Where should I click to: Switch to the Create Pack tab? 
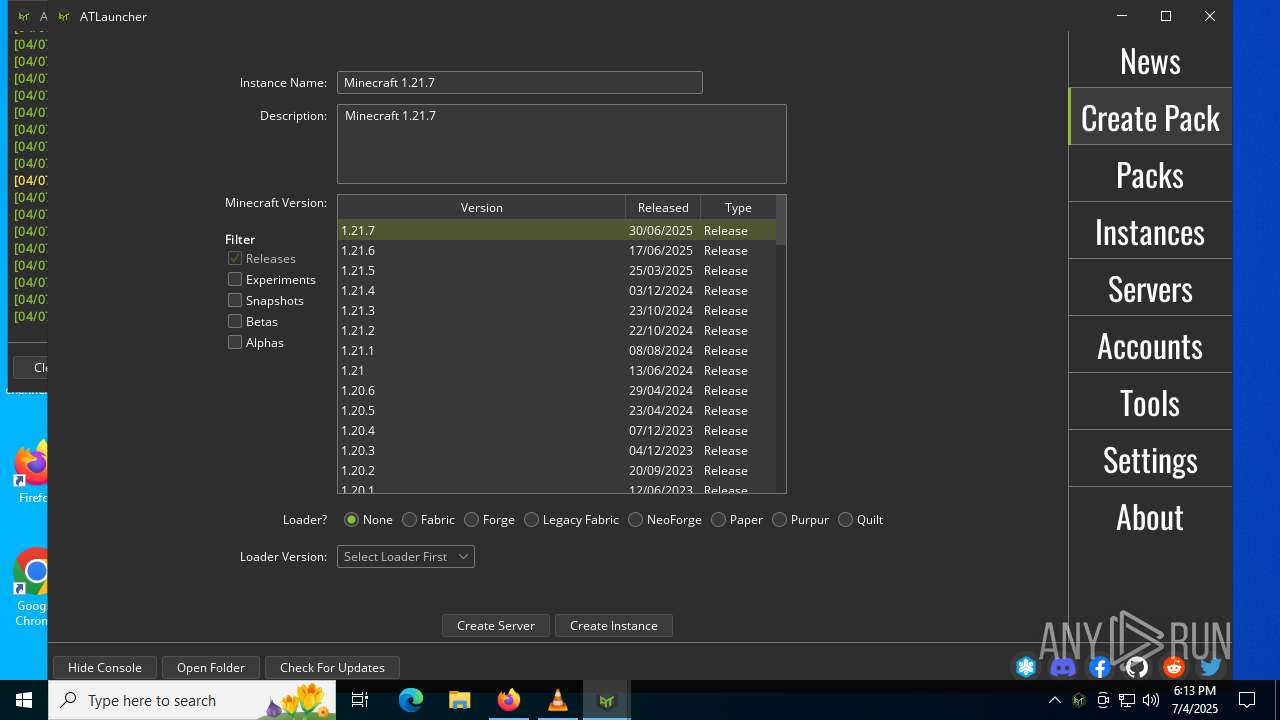pyautogui.click(x=1150, y=117)
